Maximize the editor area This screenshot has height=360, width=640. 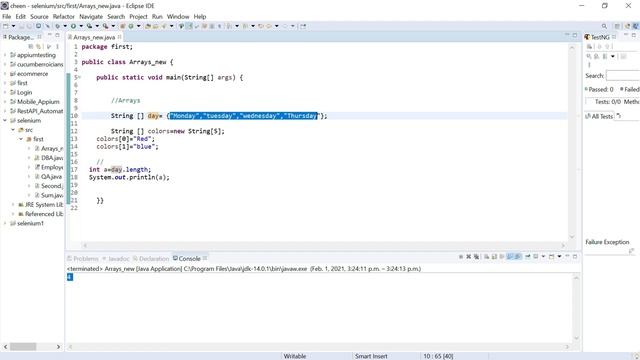pyautogui.click(x=575, y=36)
